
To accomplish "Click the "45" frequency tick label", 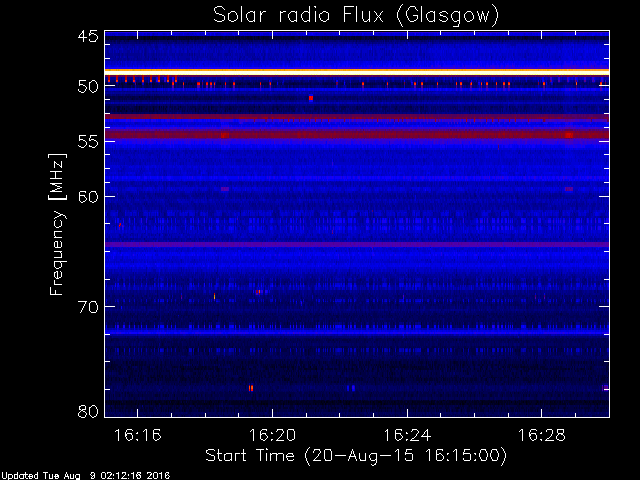I will (88, 36).
